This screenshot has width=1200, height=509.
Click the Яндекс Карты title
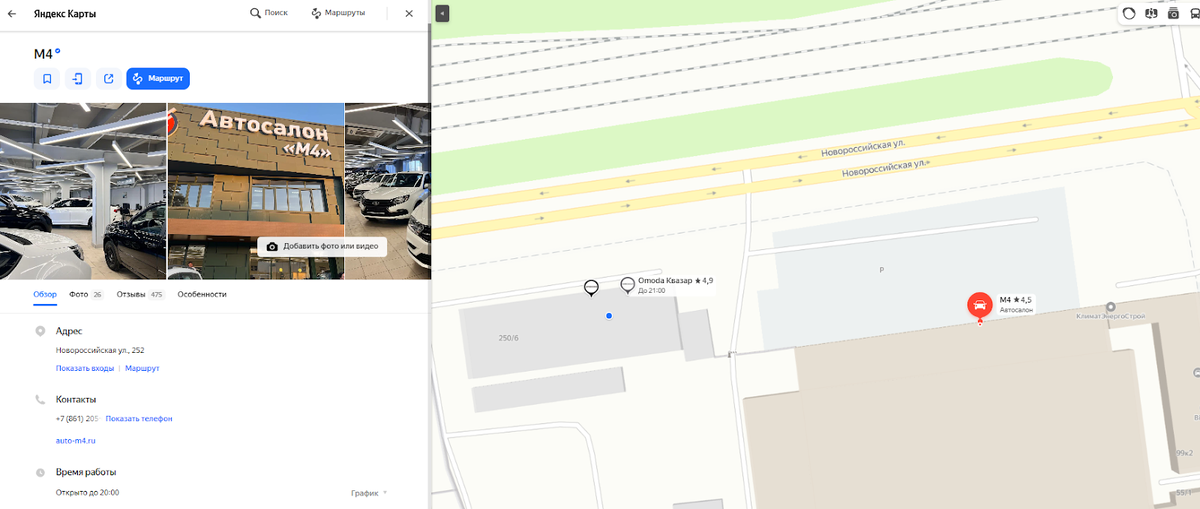tap(67, 13)
